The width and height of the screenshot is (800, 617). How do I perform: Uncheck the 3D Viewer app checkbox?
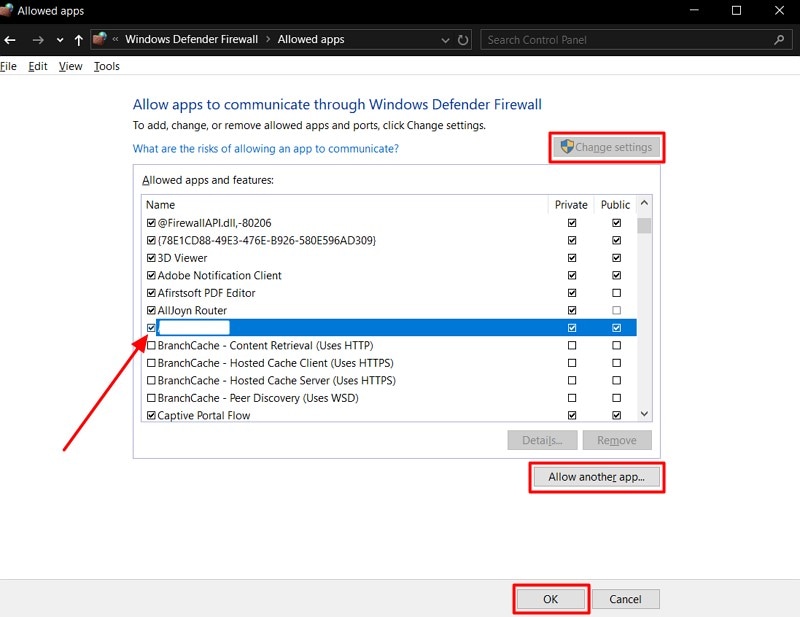click(151, 258)
